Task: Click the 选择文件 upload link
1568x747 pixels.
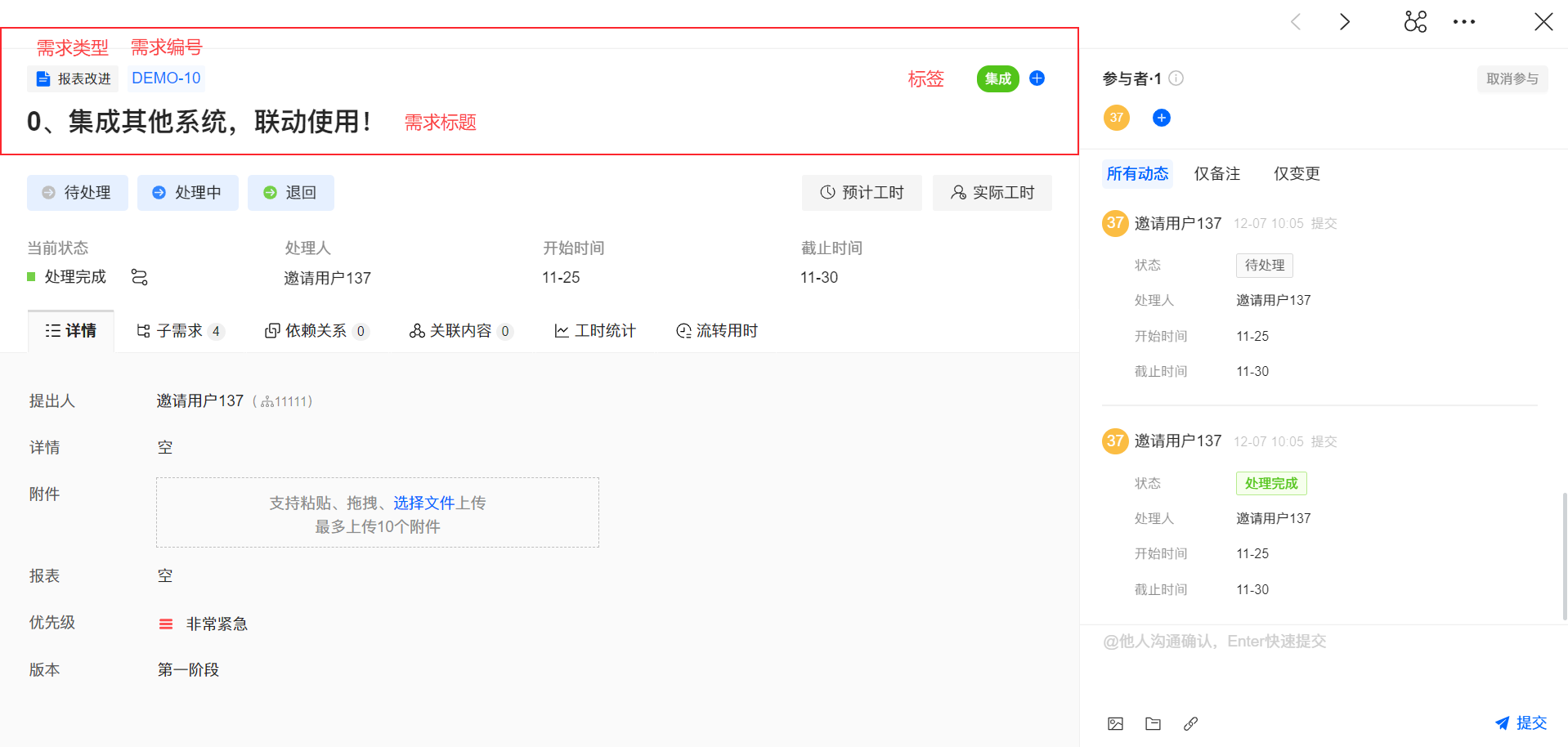Action: (x=423, y=503)
